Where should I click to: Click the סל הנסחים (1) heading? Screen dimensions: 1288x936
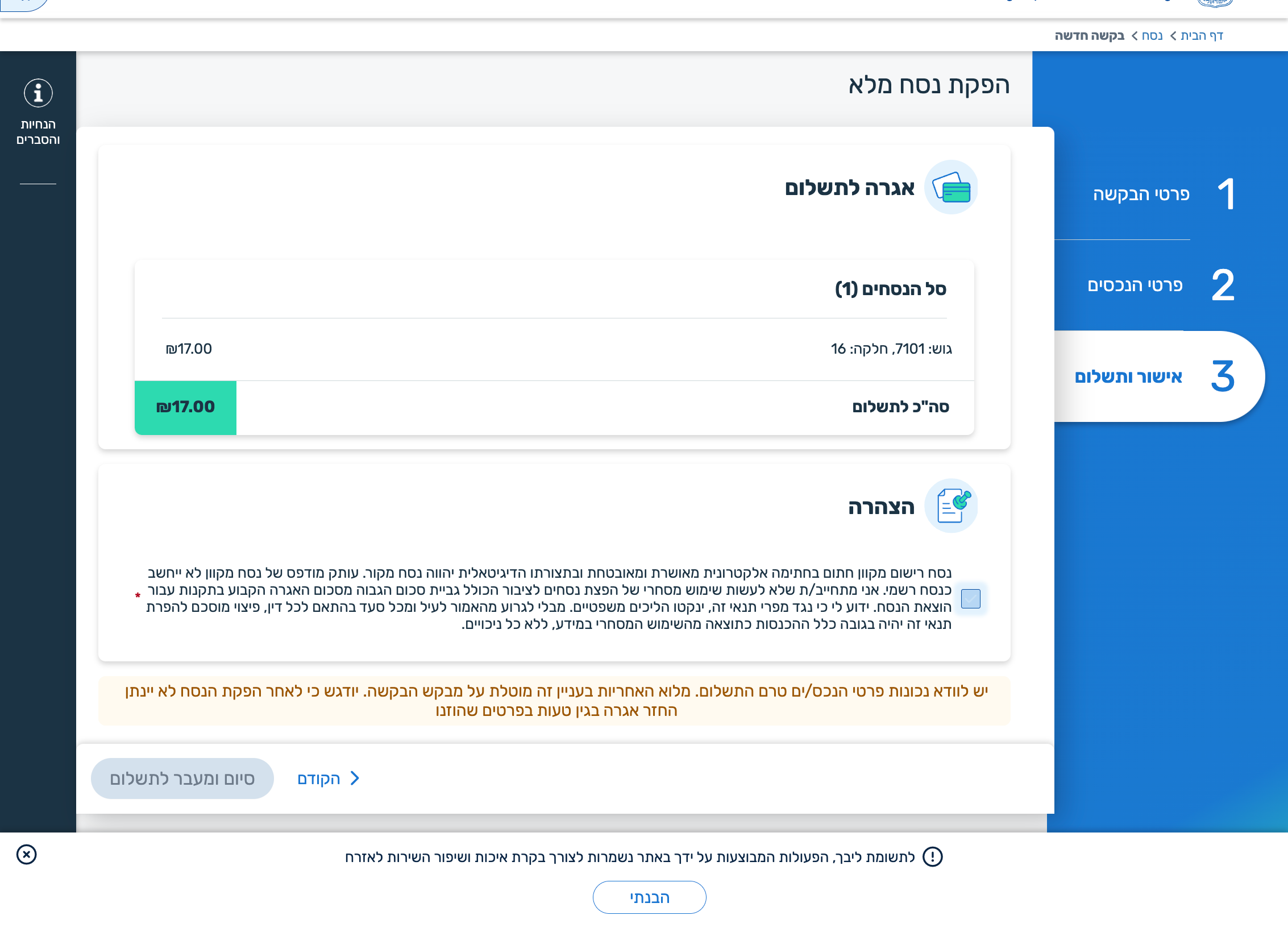891,289
